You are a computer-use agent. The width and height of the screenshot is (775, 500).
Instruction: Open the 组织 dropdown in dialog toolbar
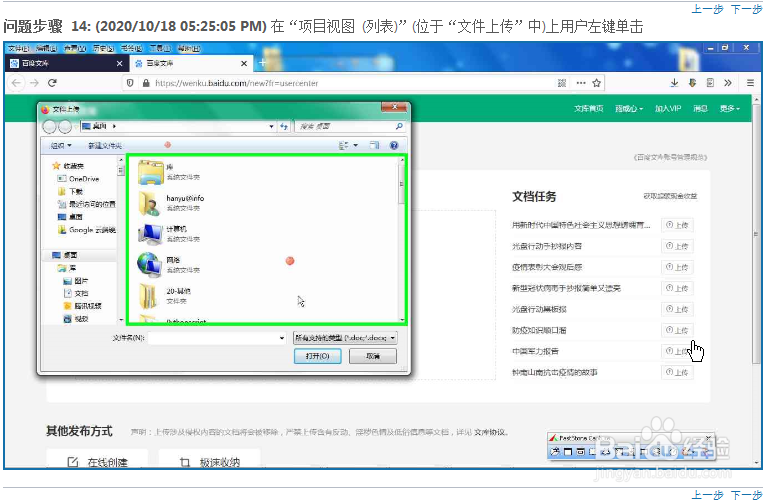[61, 145]
